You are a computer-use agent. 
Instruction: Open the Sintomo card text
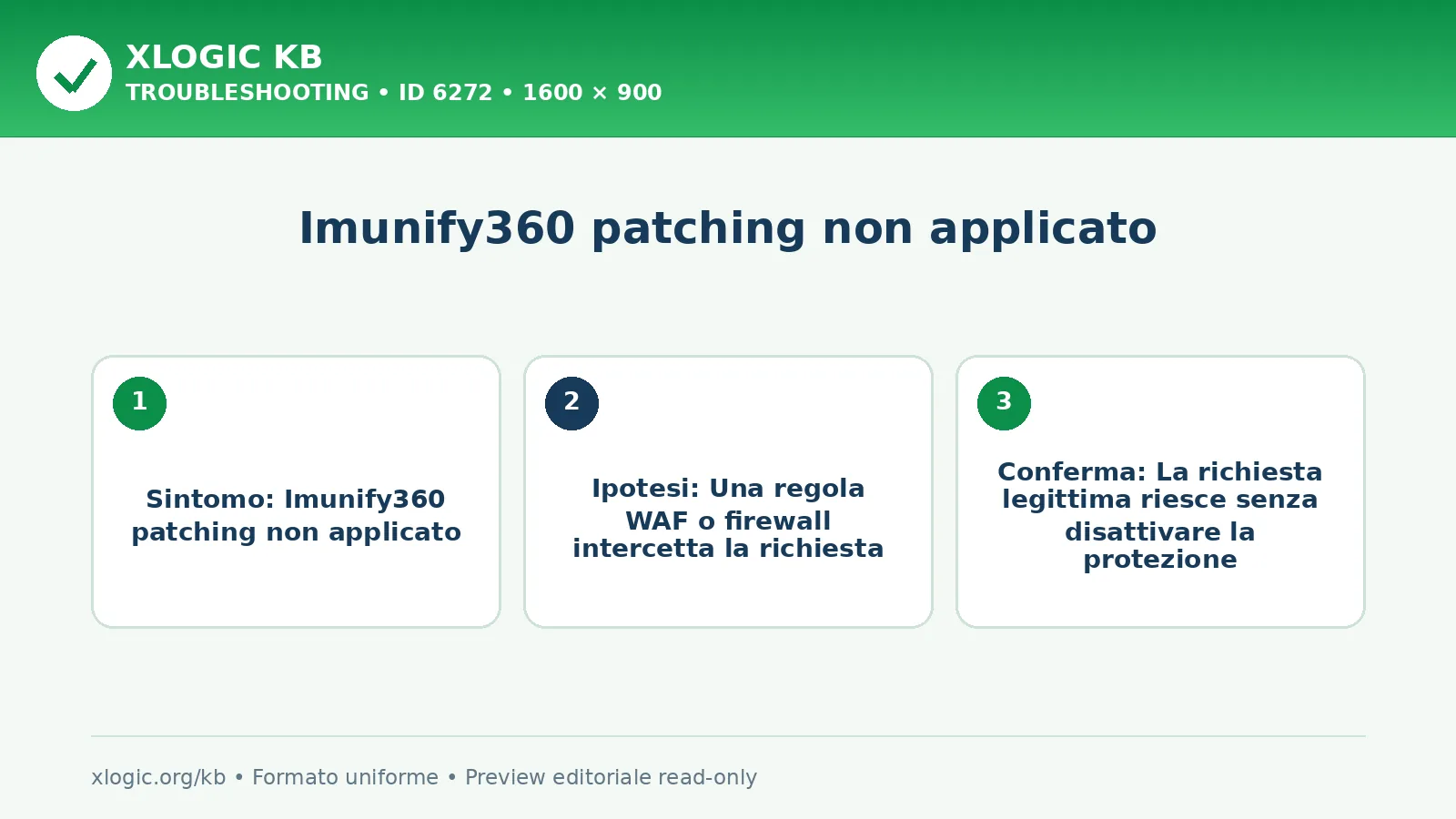[x=296, y=515]
